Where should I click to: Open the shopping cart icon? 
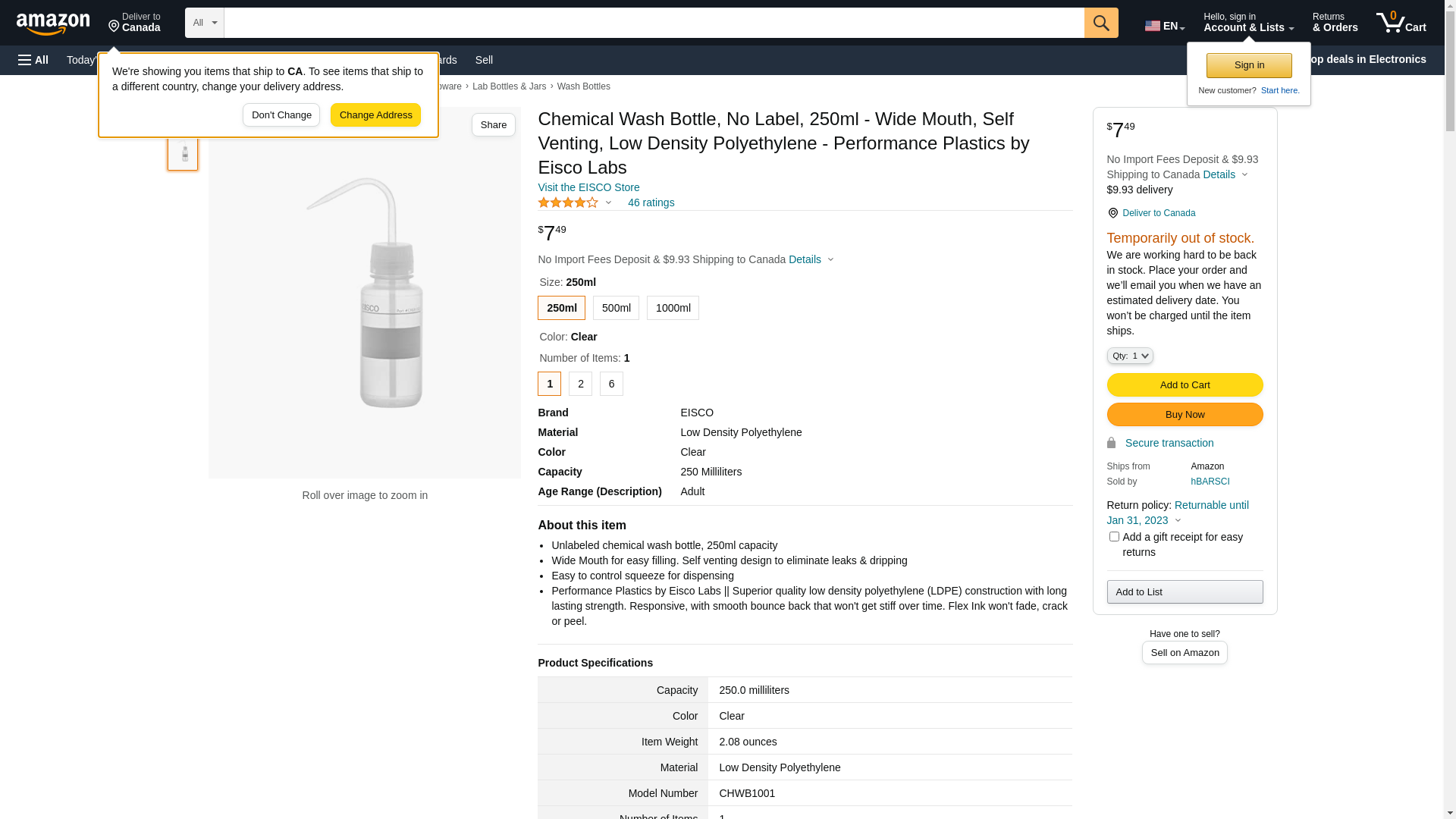(1401, 23)
